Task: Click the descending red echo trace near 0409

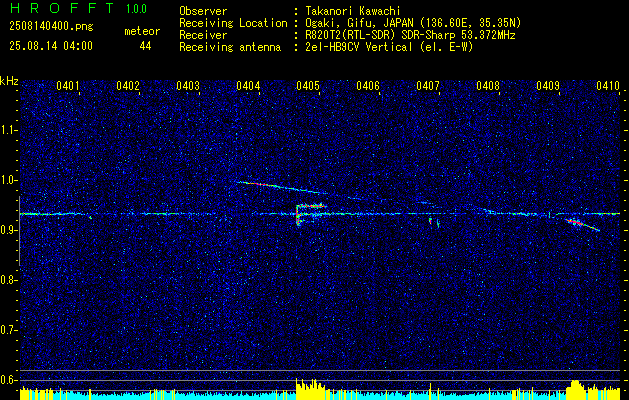Action: pyautogui.click(x=582, y=225)
